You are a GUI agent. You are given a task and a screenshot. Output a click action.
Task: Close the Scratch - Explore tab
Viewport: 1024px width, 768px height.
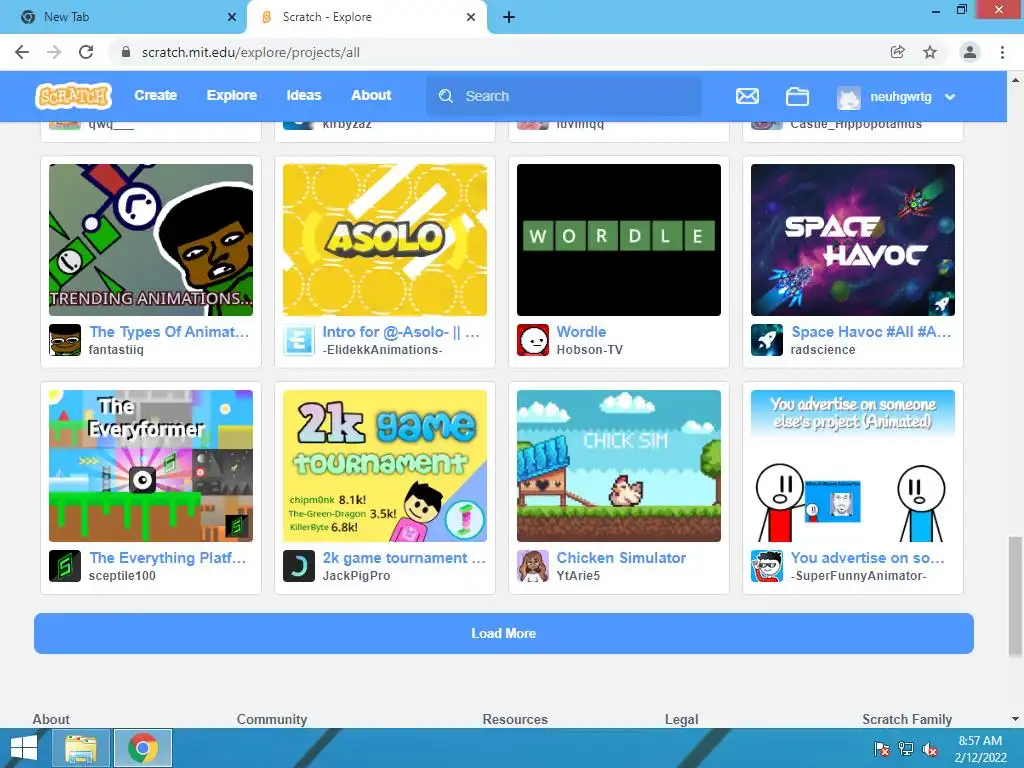pos(471,17)
